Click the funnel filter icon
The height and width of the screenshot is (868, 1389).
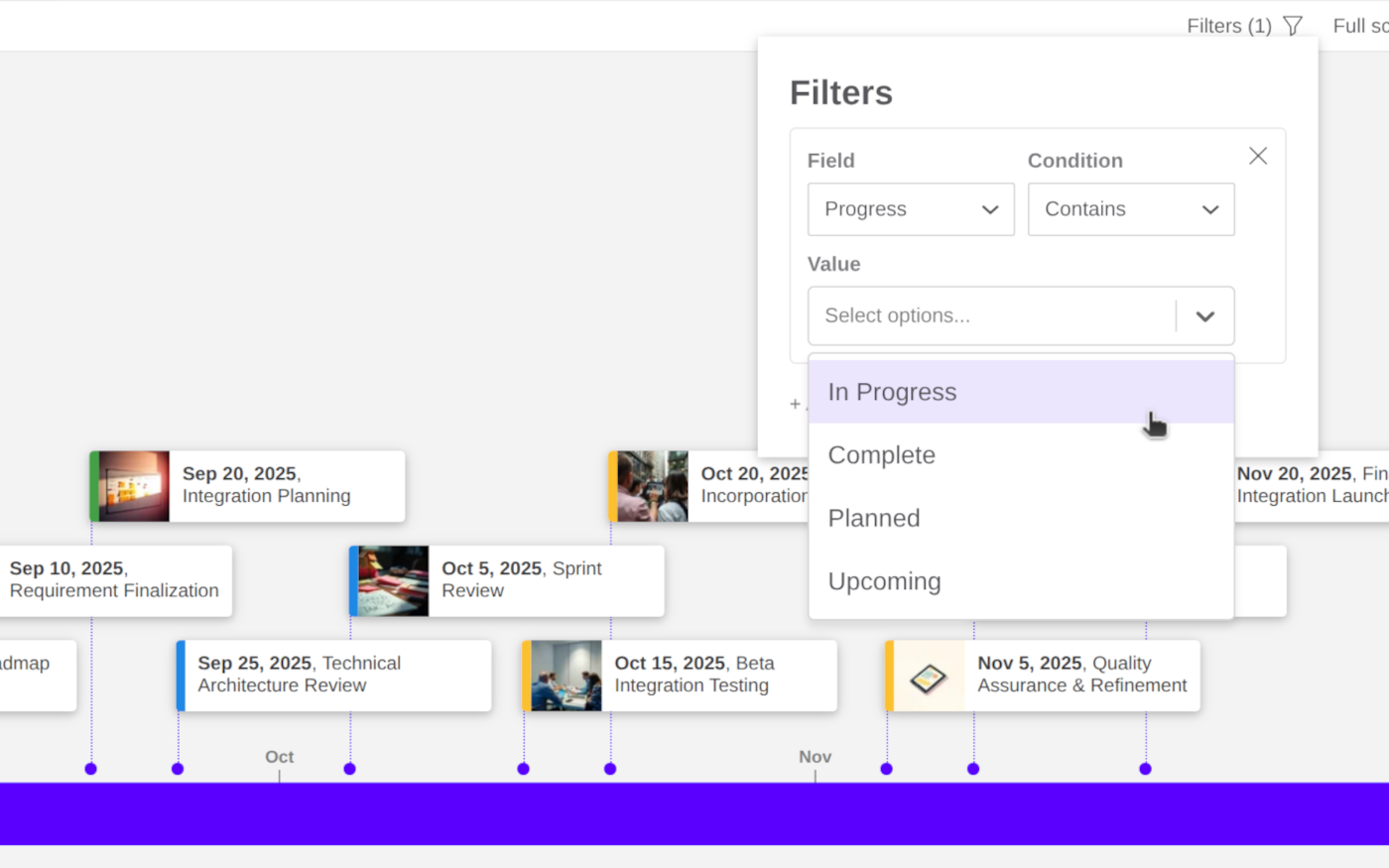pyautogui.click(x=1293, y=26)
